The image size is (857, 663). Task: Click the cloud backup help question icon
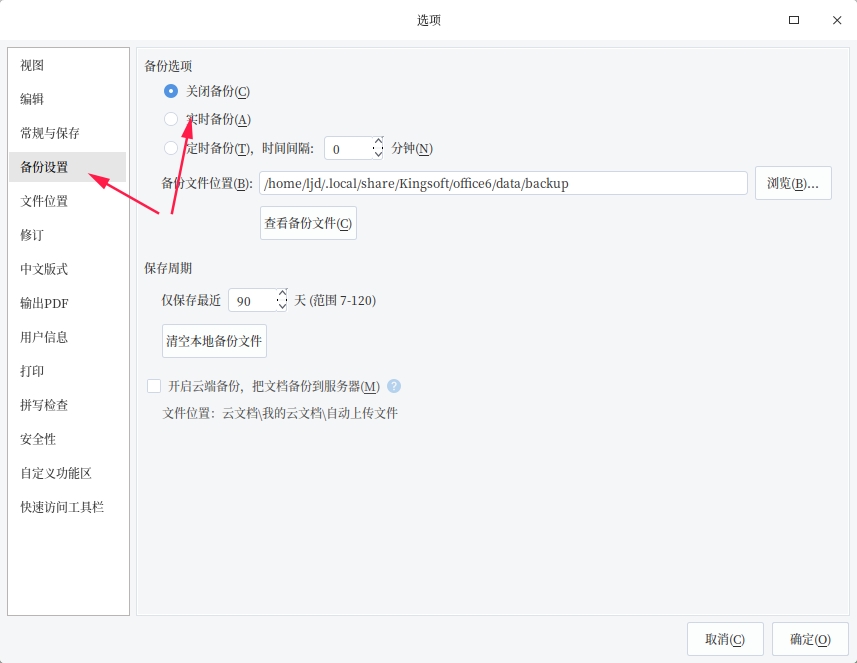(394, 386)
